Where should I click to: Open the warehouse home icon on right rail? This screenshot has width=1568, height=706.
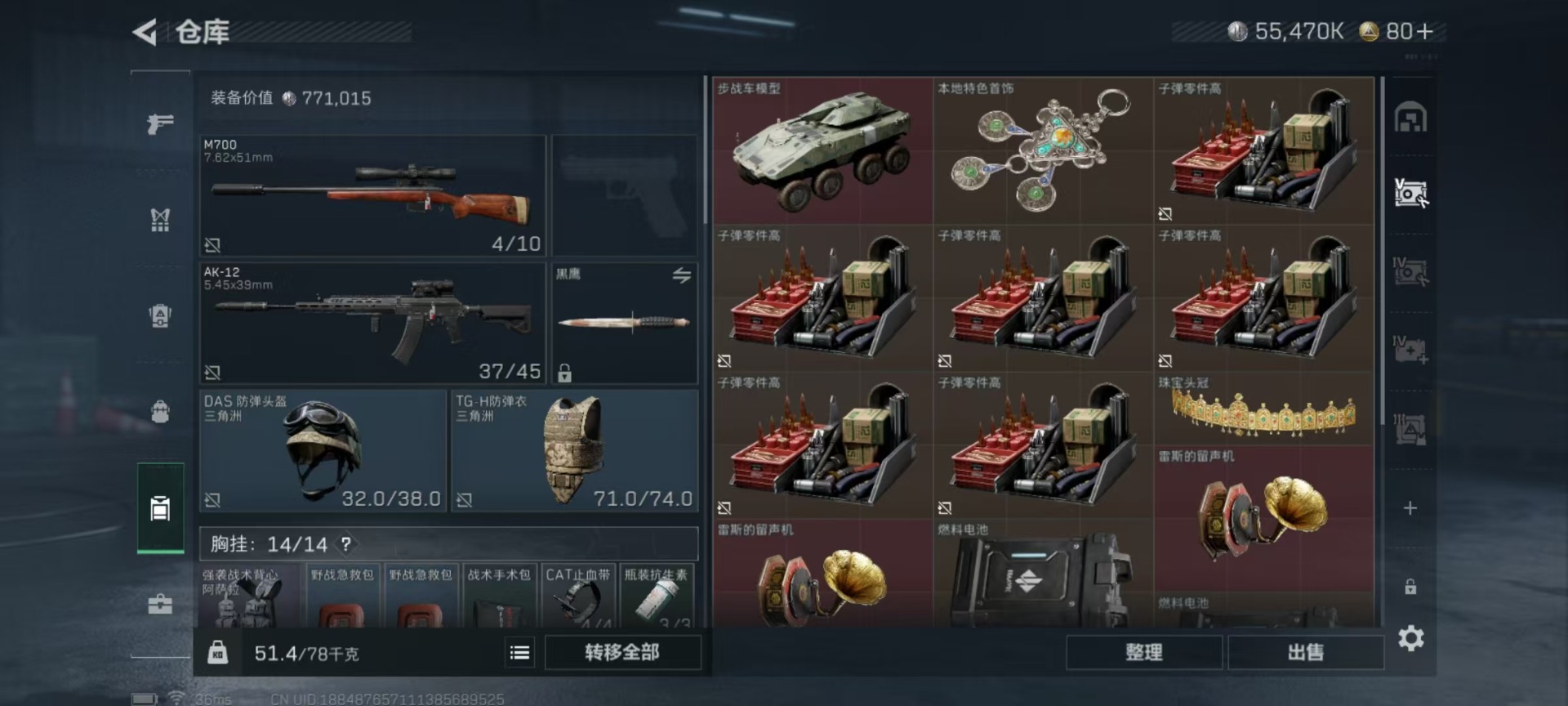[1410, 118]
